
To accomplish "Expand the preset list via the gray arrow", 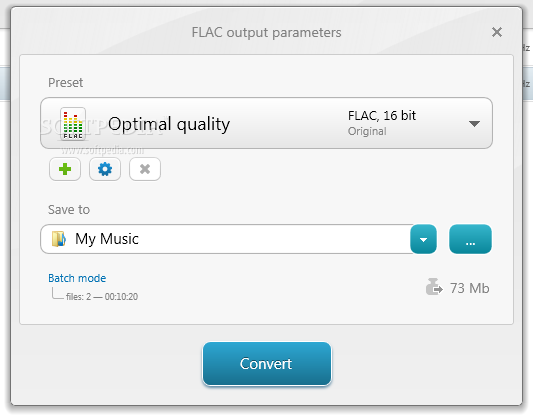I will pos(474,123).
